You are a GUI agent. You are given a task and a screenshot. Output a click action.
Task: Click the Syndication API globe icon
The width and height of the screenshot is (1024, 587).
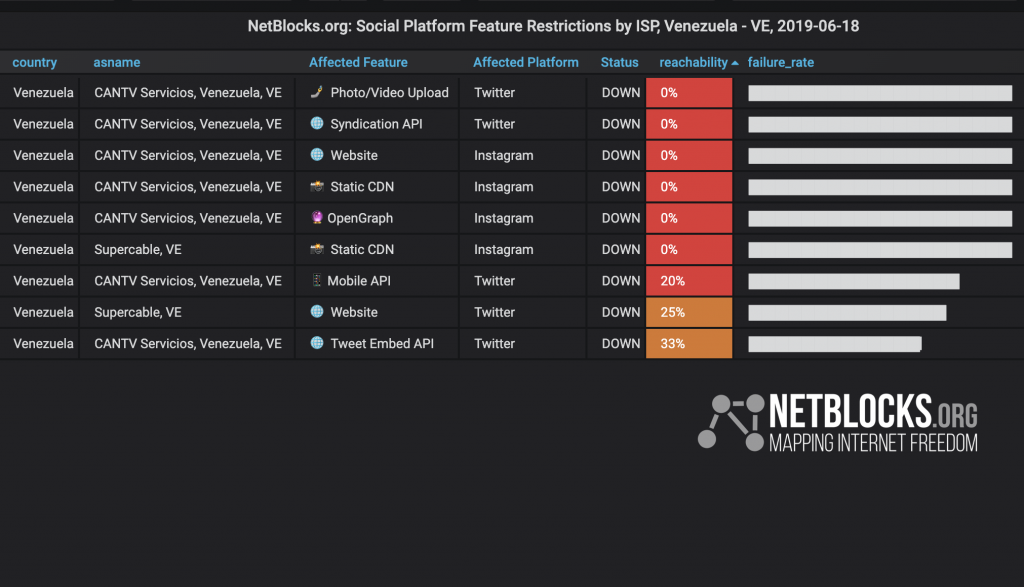click(317, 123)
